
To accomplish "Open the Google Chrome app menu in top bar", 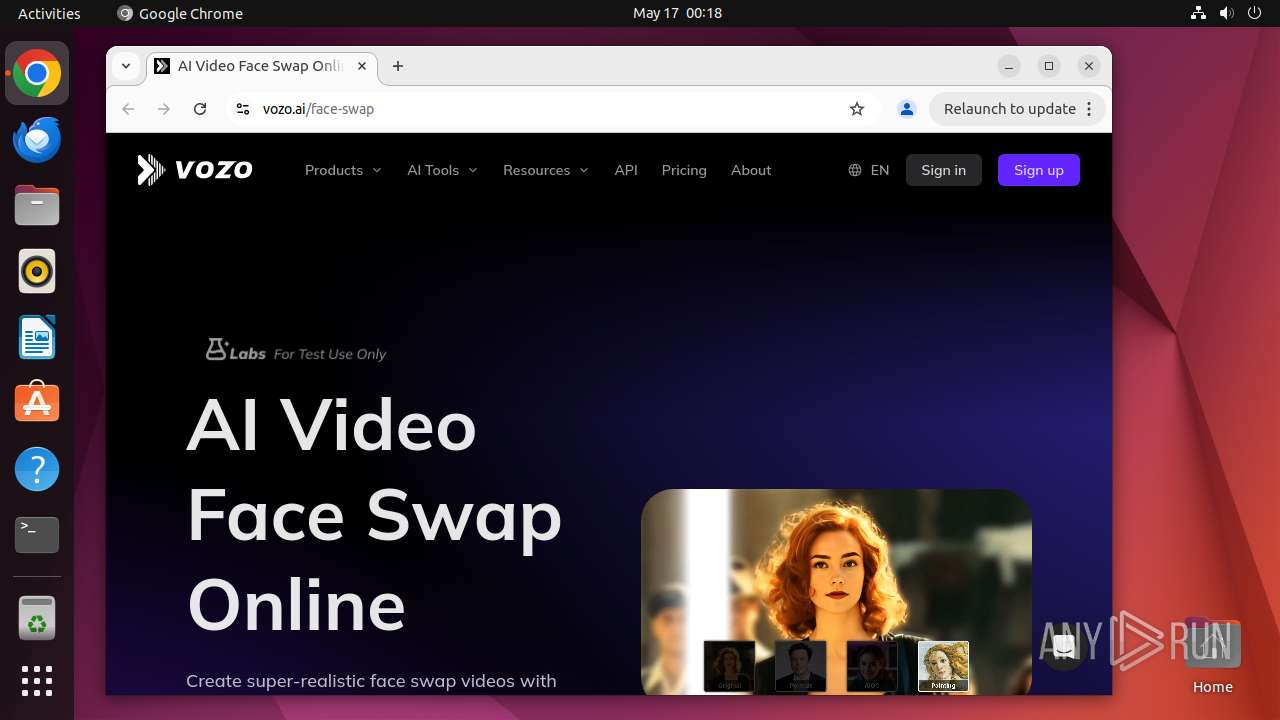I will tap(180, 13).
